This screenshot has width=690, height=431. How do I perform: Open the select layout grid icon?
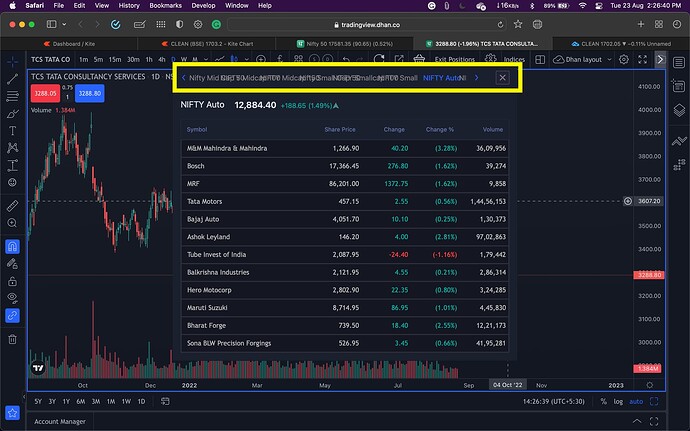tap(540, 59)
